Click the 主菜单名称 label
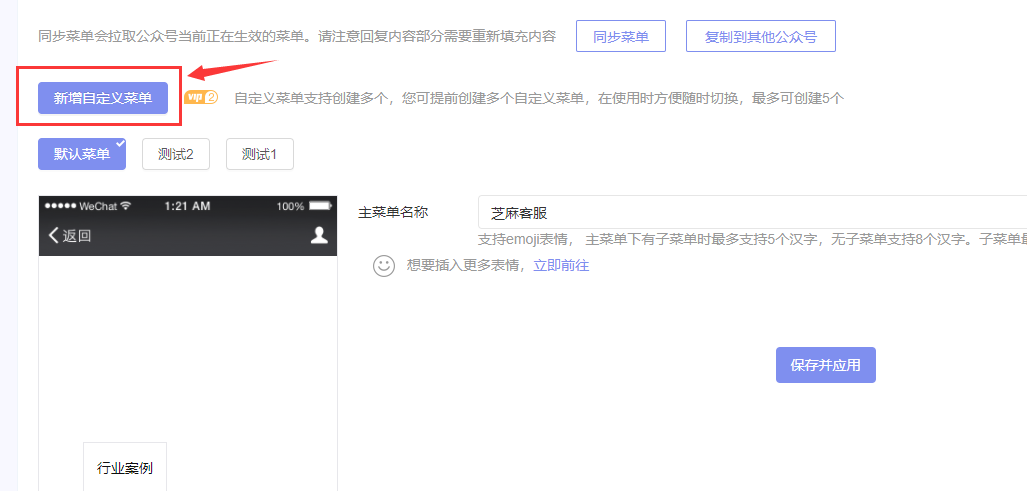The height and width of the screenshot is (491, 1027). pyautogui.click(x=393, y=212)
